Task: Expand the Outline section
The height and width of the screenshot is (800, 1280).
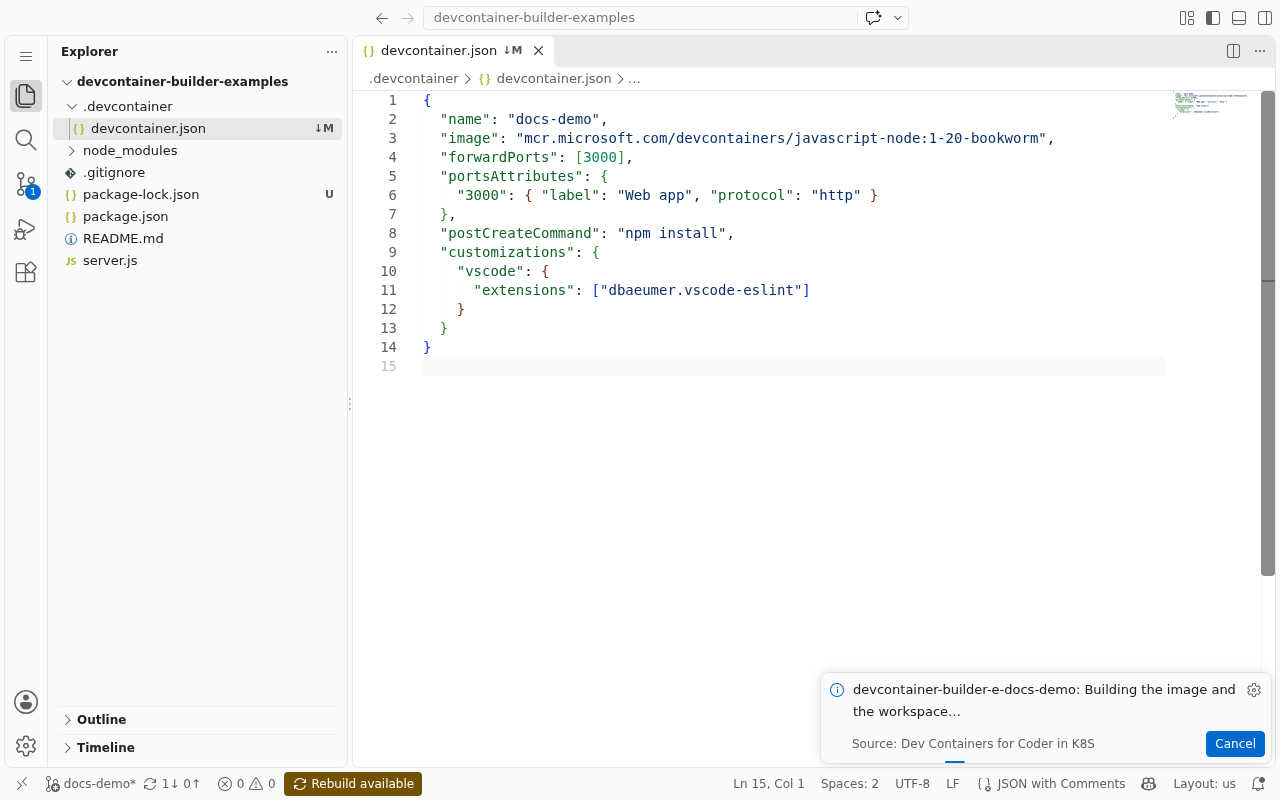Action: click(197, 720)
